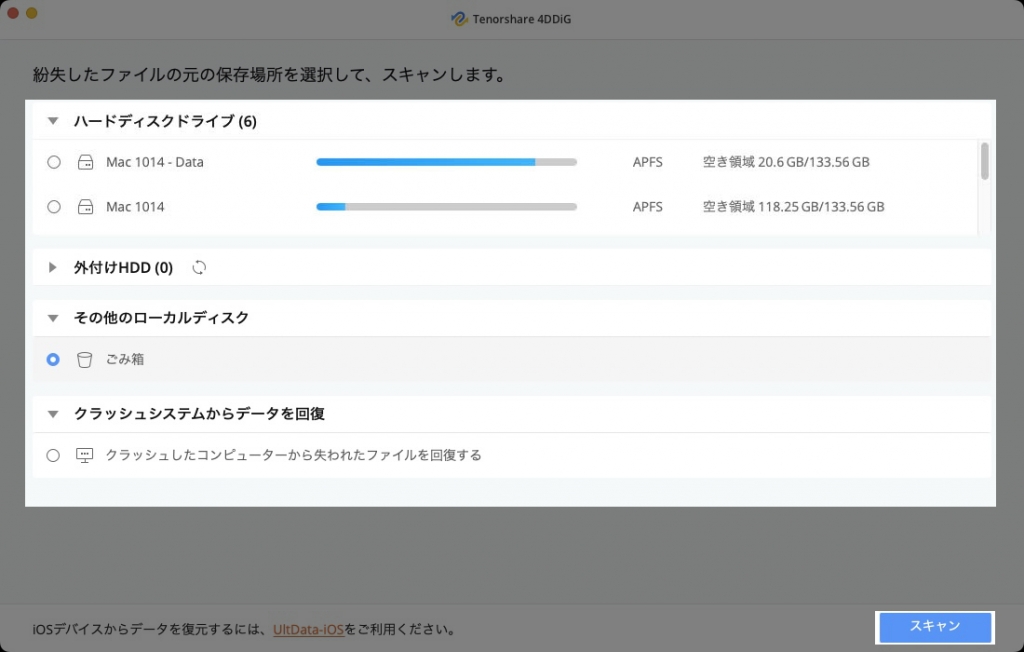Click the APFS label for Mac 1014
The height and width of the screenshot is (652, 1024).
[x=647, y=207]
